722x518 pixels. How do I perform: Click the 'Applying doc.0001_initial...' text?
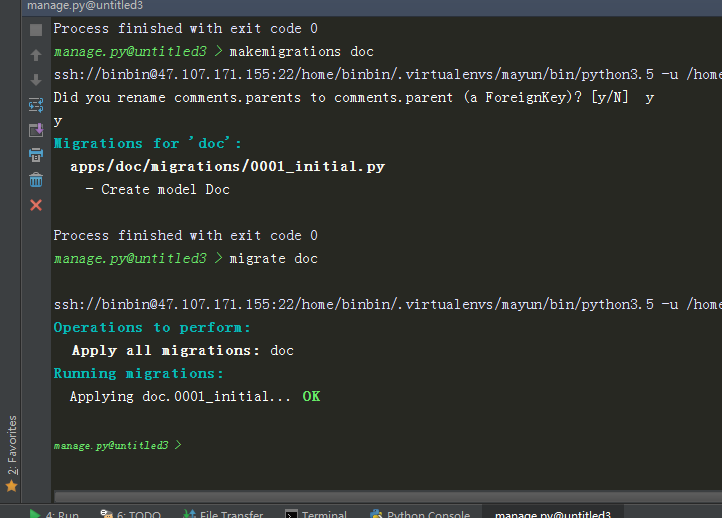point(180,396)
